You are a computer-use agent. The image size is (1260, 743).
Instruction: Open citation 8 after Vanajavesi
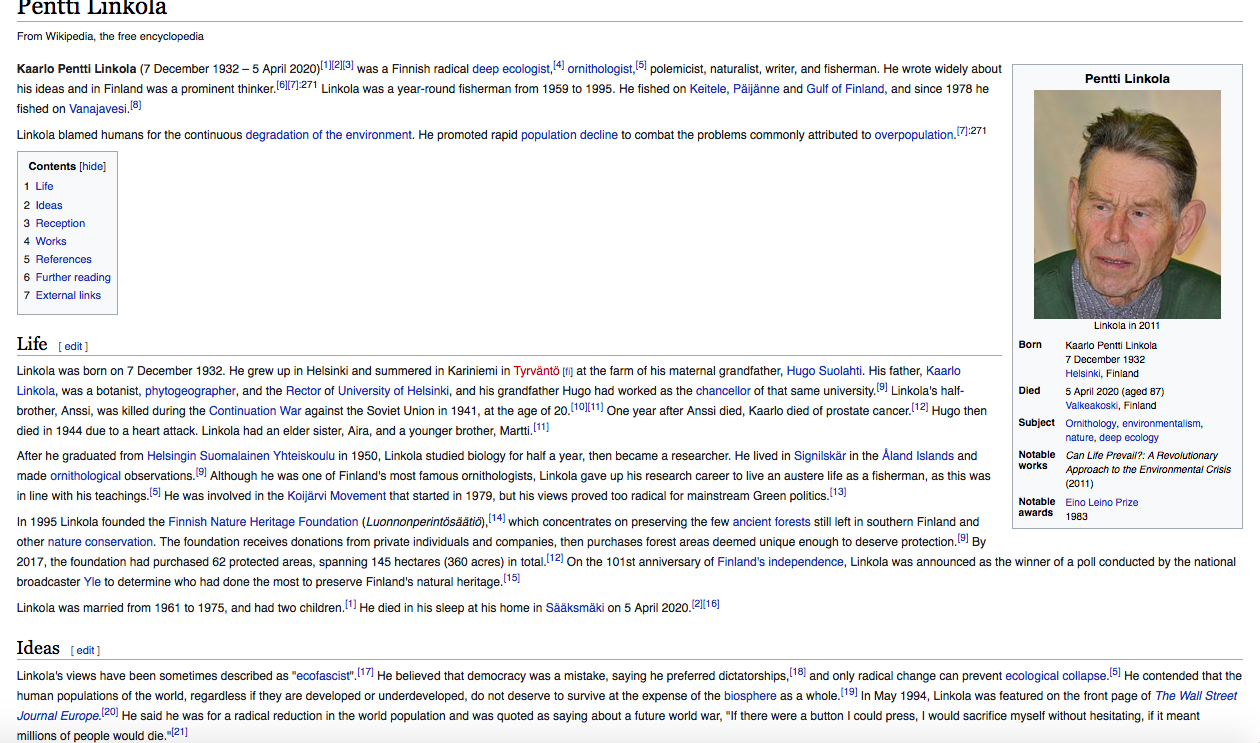(135, 105)
